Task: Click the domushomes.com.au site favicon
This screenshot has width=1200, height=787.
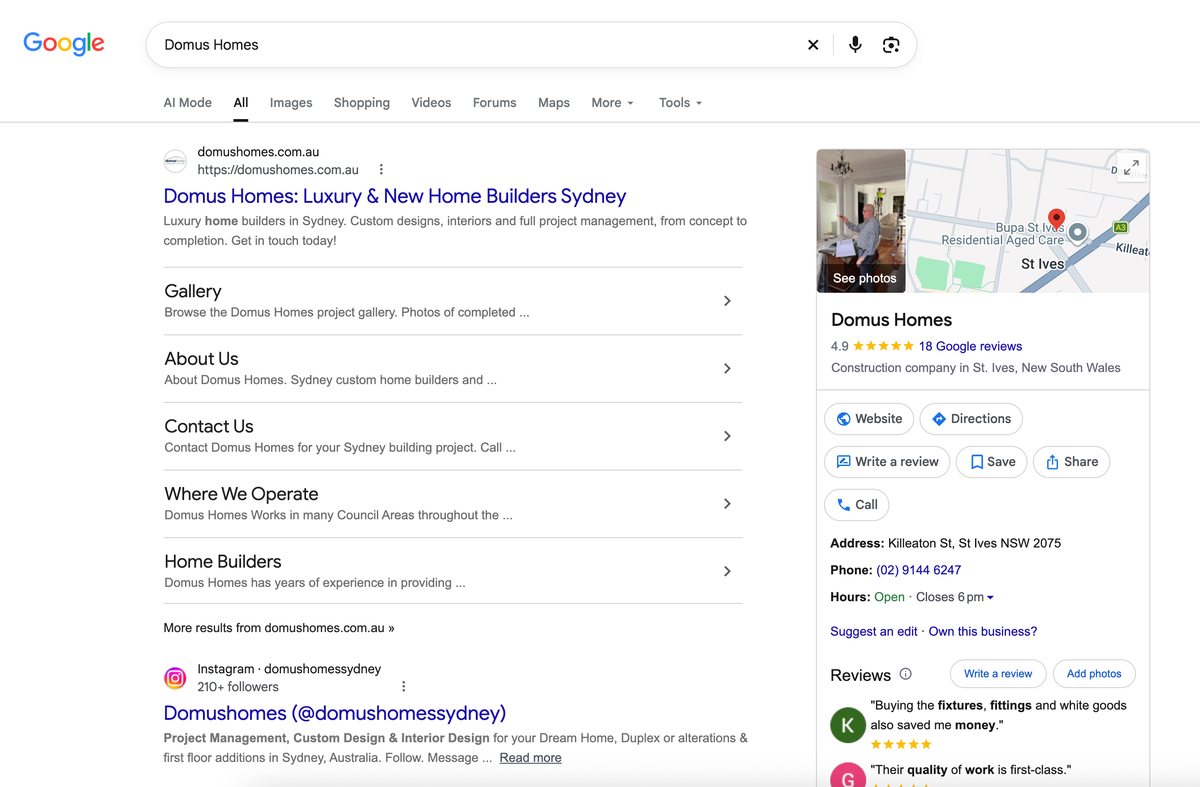Action: pos(175,161)
